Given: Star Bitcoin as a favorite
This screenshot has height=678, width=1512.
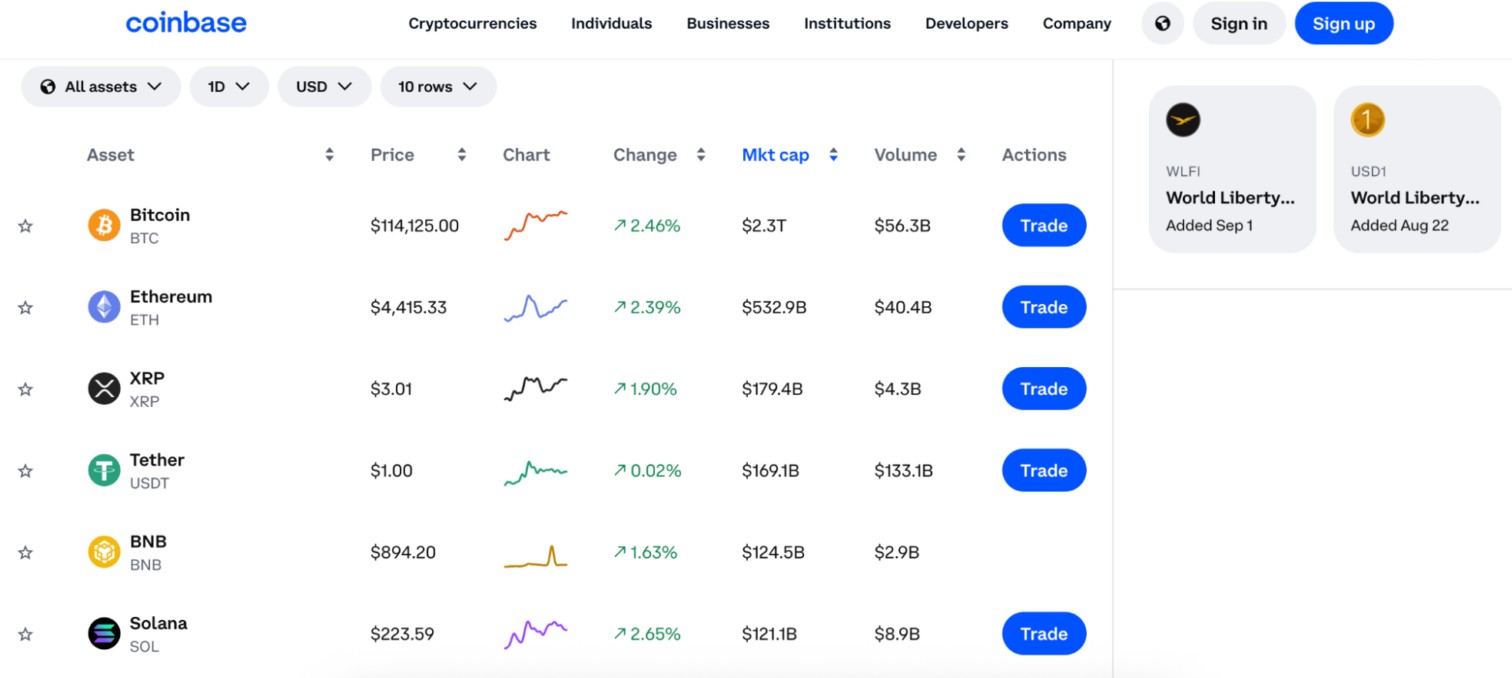Looking at the screenshot, I should click(25, 225).
